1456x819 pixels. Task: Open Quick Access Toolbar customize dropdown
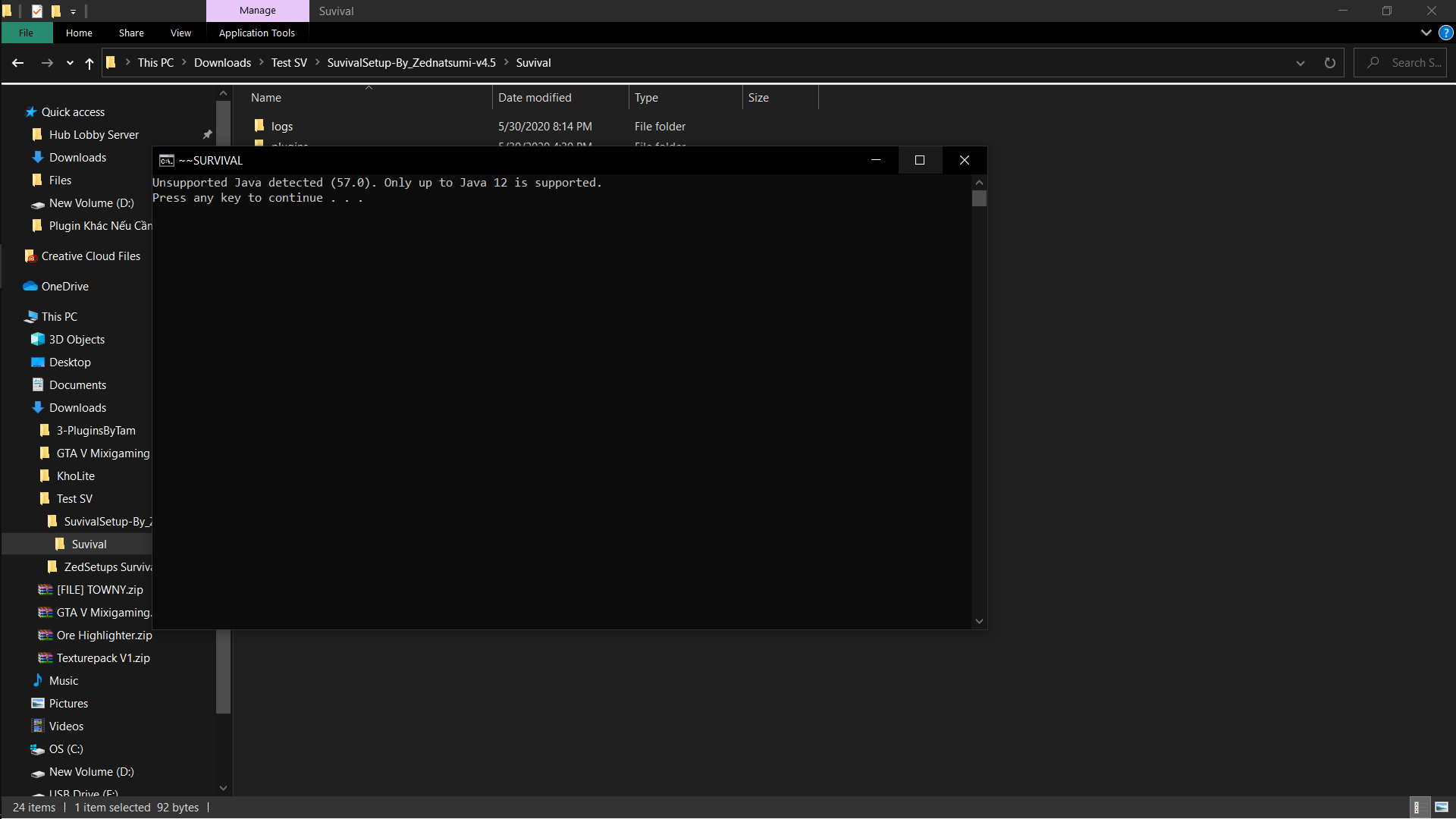pyautogui.click(x=74, y=11)
